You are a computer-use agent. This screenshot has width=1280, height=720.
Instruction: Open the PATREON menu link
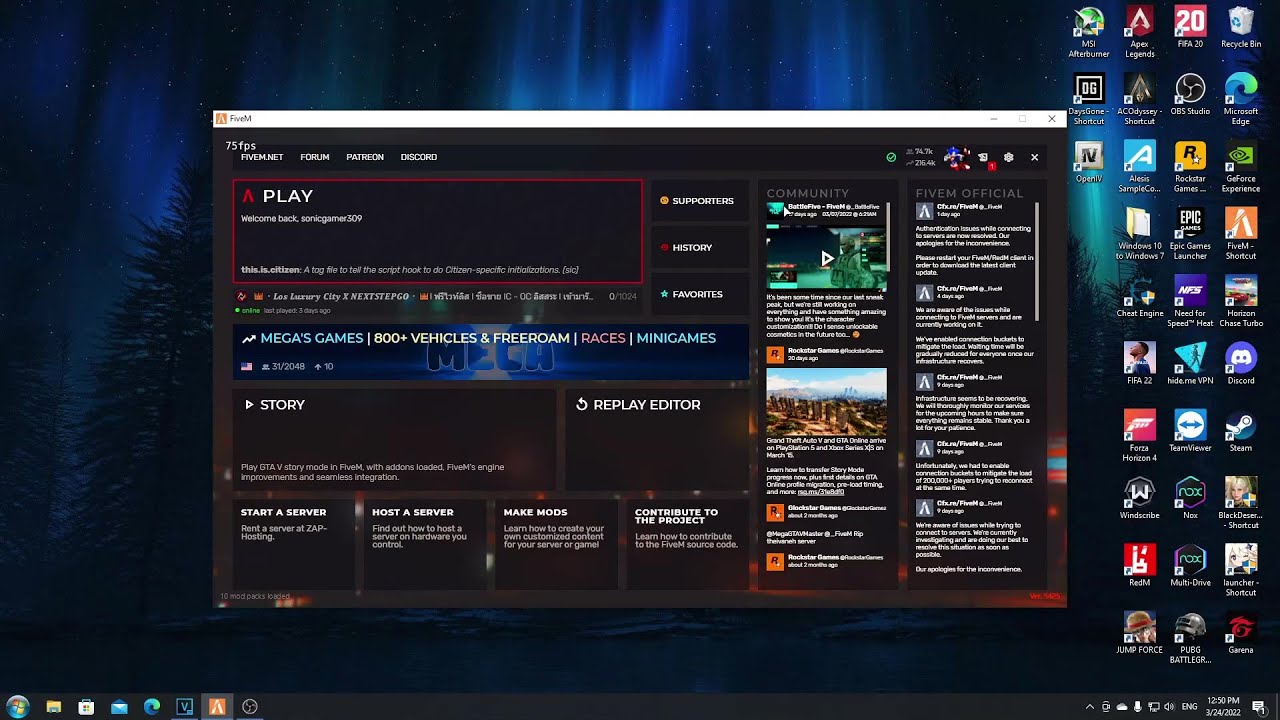tap(365, 157)
